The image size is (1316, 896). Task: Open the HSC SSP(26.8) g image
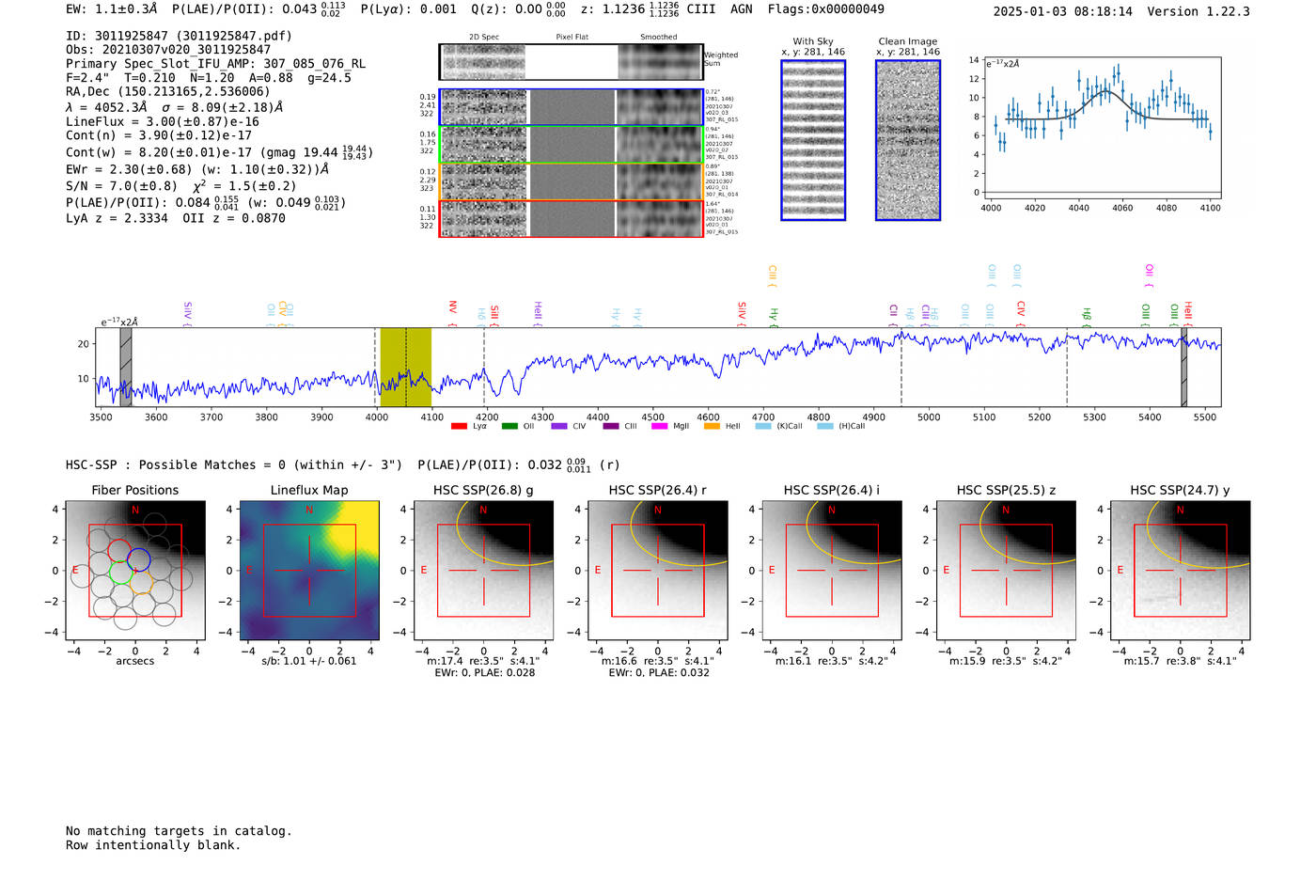click(x=484, y=571)
